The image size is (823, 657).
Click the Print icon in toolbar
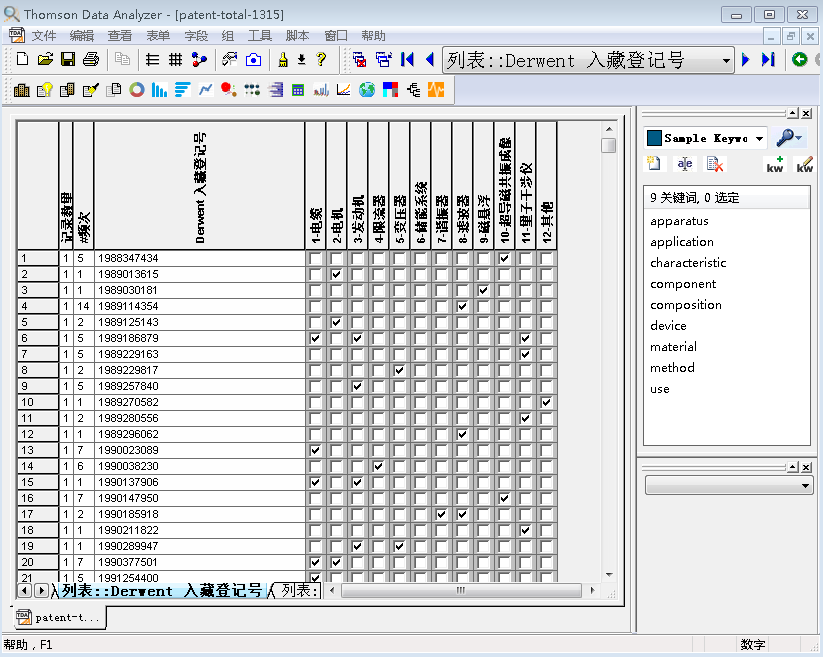point(90,60)
